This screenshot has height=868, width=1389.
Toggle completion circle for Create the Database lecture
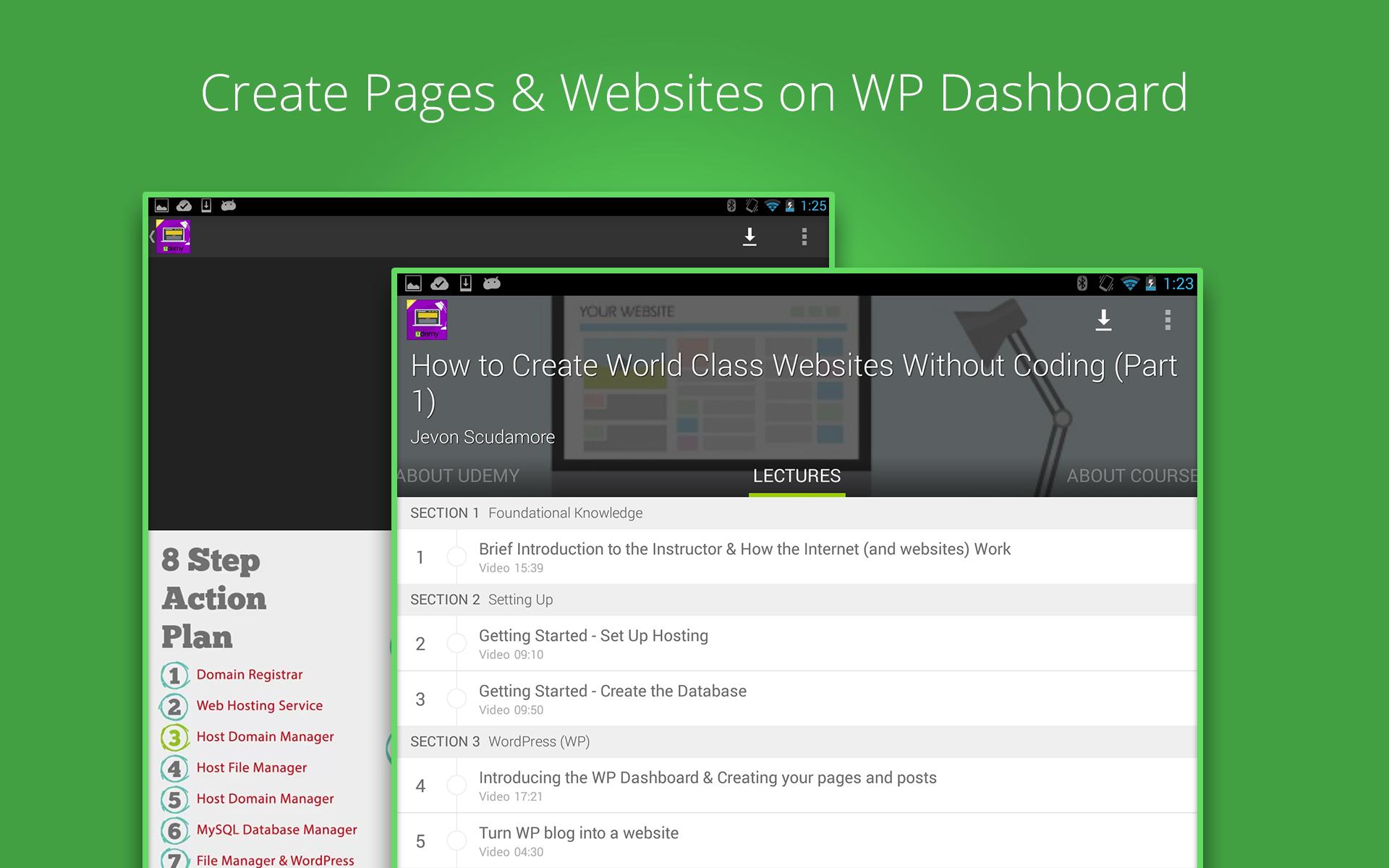[x=456, y=699]
